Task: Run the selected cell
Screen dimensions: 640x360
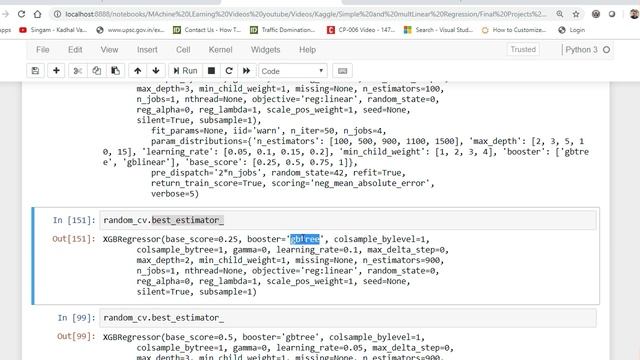Action: click(x=185, y=71)
